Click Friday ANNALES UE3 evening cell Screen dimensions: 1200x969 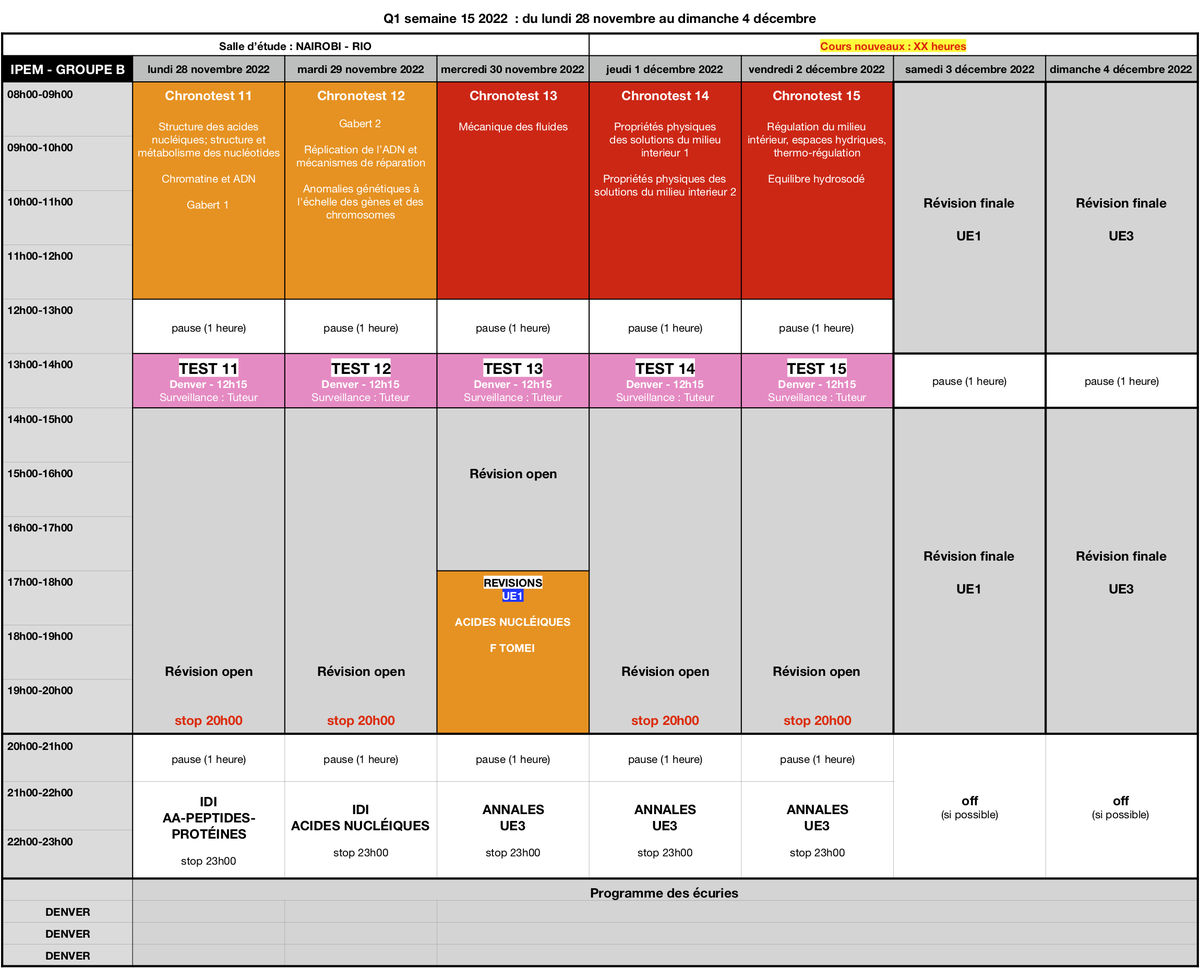coord(817,830)
